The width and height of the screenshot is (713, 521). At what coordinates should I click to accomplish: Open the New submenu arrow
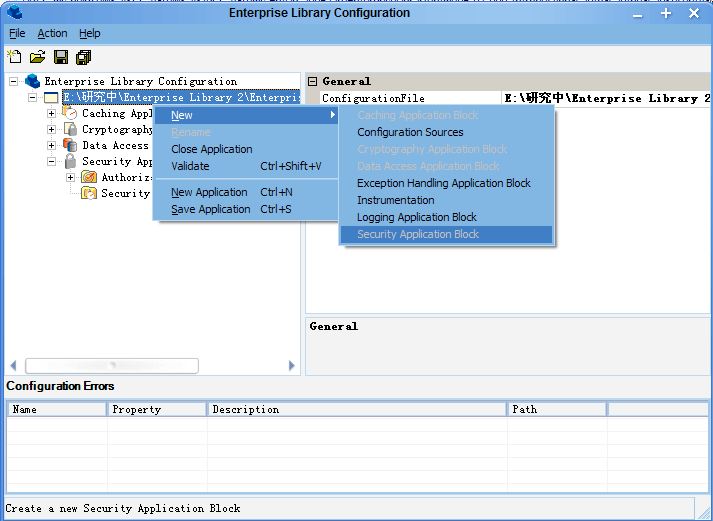pyautogui.click(x=333, y=115)
